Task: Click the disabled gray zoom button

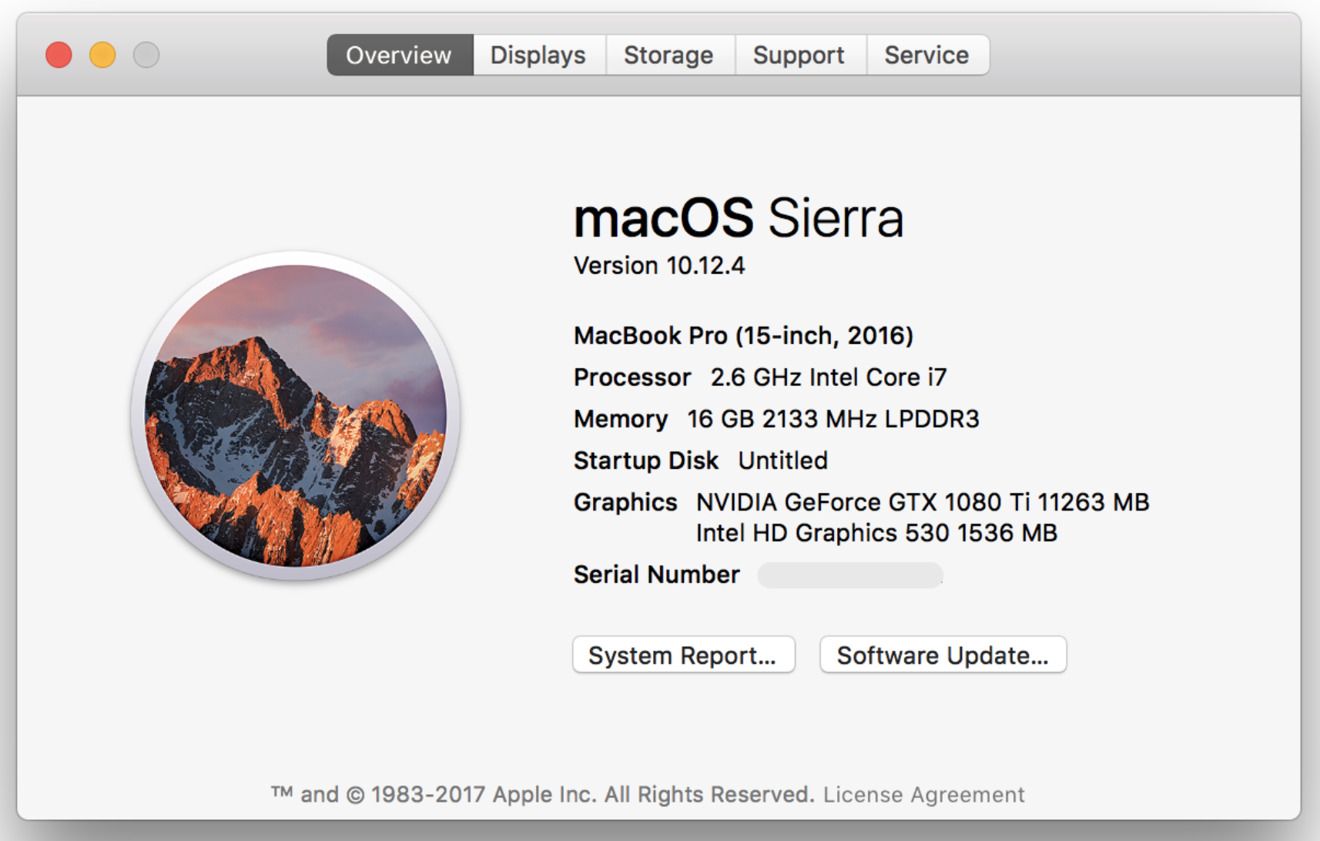Action: click(147, 55)
